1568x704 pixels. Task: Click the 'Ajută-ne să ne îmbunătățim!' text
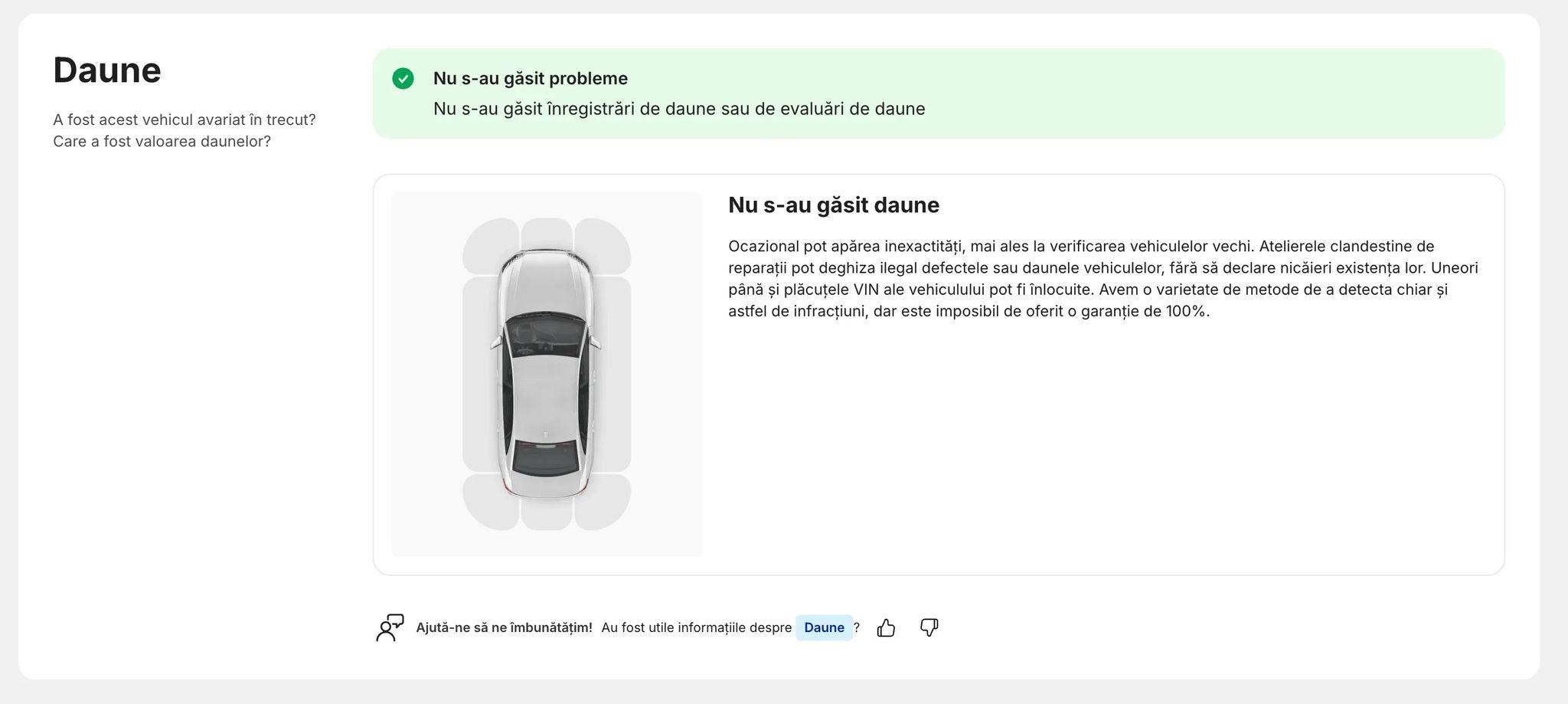504,627
